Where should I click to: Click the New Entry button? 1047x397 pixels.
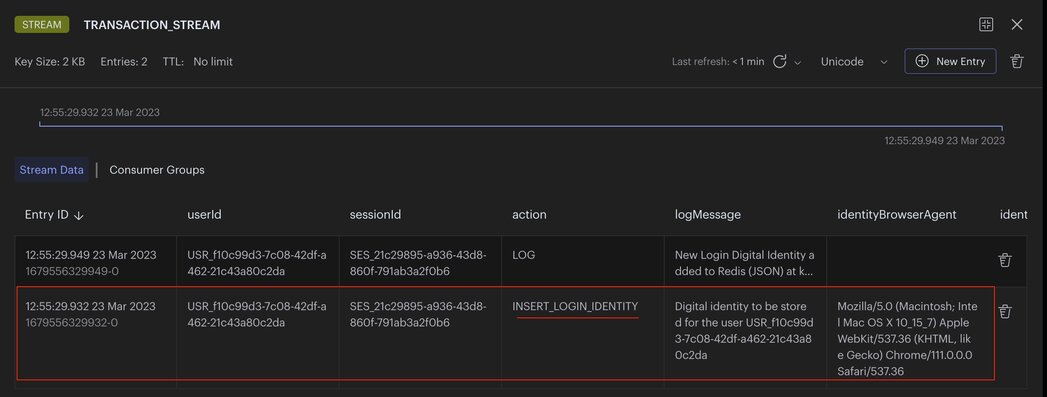tap(950, 61)
